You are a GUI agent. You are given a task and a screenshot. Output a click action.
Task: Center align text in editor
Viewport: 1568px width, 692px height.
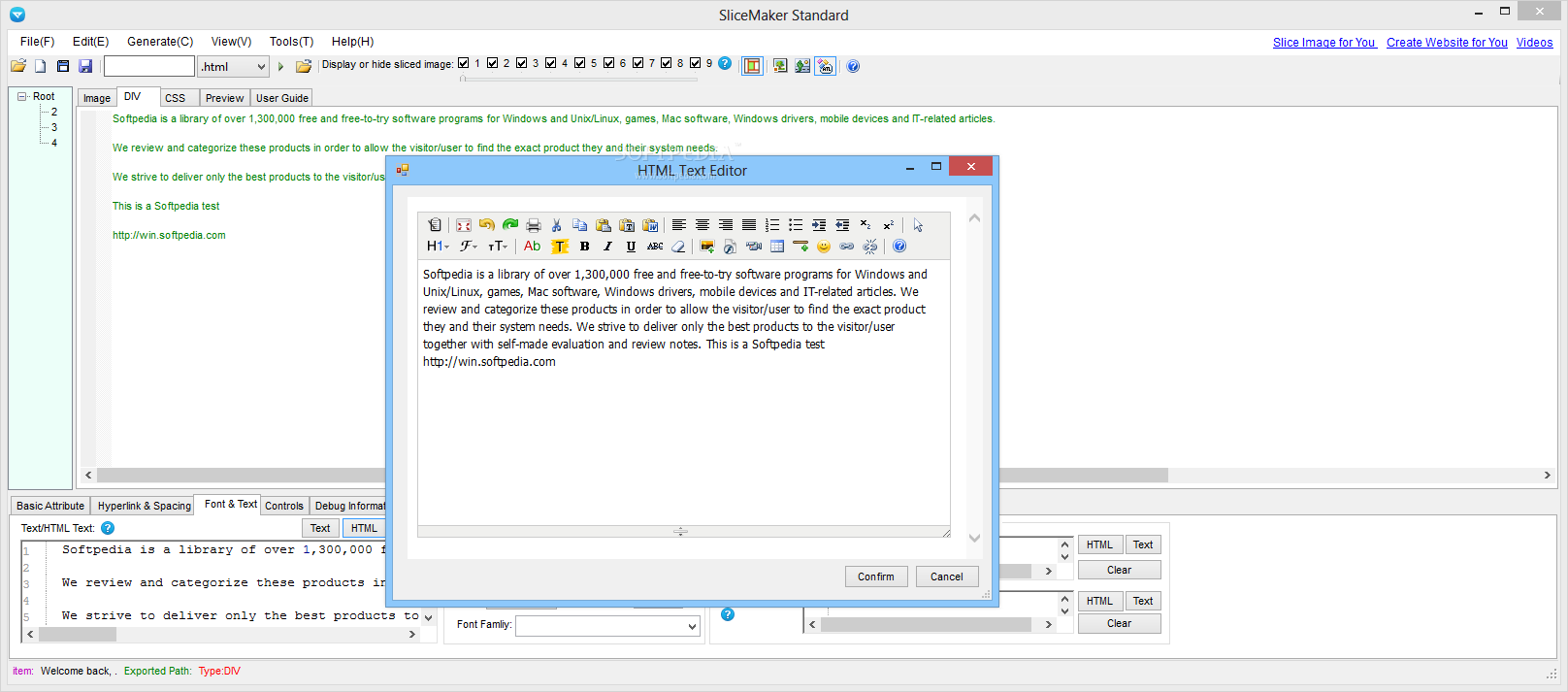pos(702,225)
